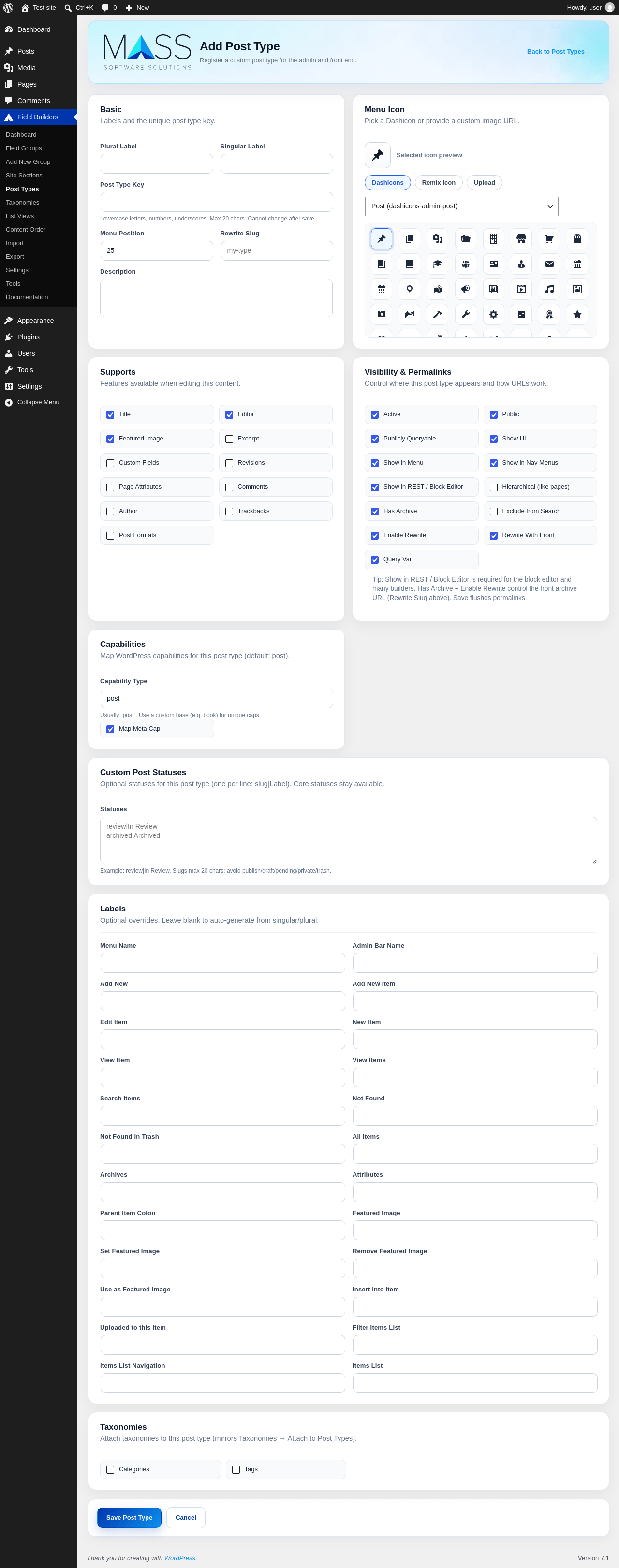Click the Save Post Type button
The width and height of the screenshot is (619, 1568).
(x=129, y=1518)
